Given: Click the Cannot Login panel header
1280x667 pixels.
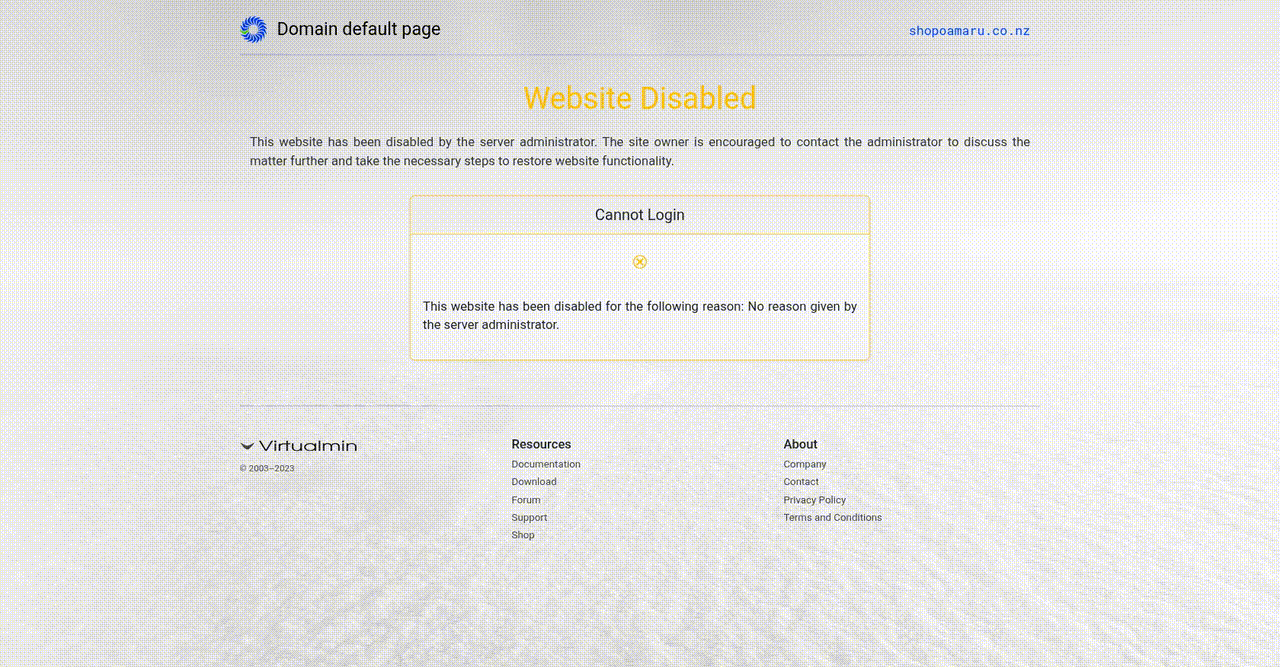Looking at the screenshot, I should [x=640, y=215].
